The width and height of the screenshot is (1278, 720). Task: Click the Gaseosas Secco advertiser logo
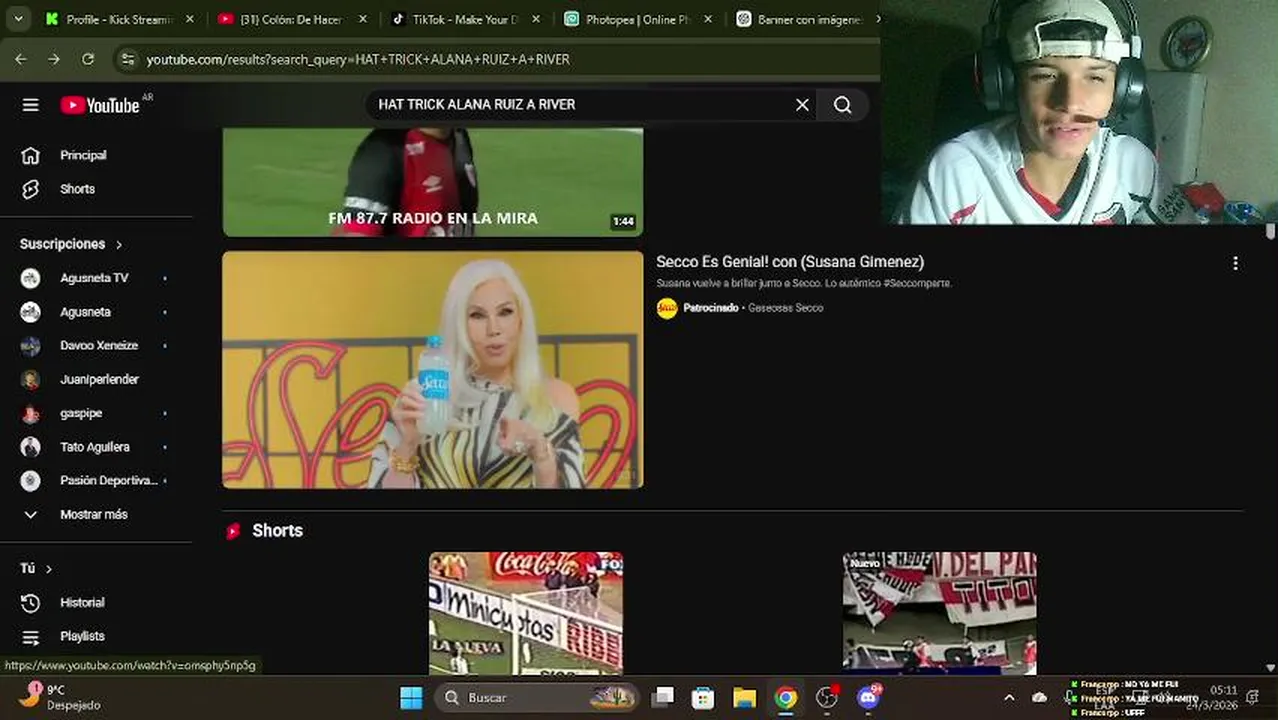[667, 308]
